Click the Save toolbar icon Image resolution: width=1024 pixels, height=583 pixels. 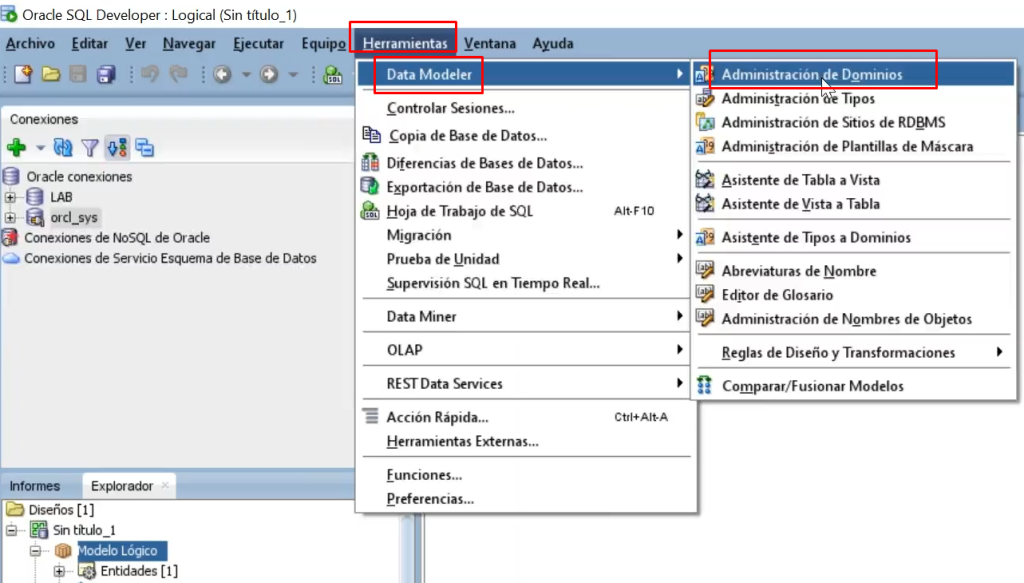[x=78, y=74]
